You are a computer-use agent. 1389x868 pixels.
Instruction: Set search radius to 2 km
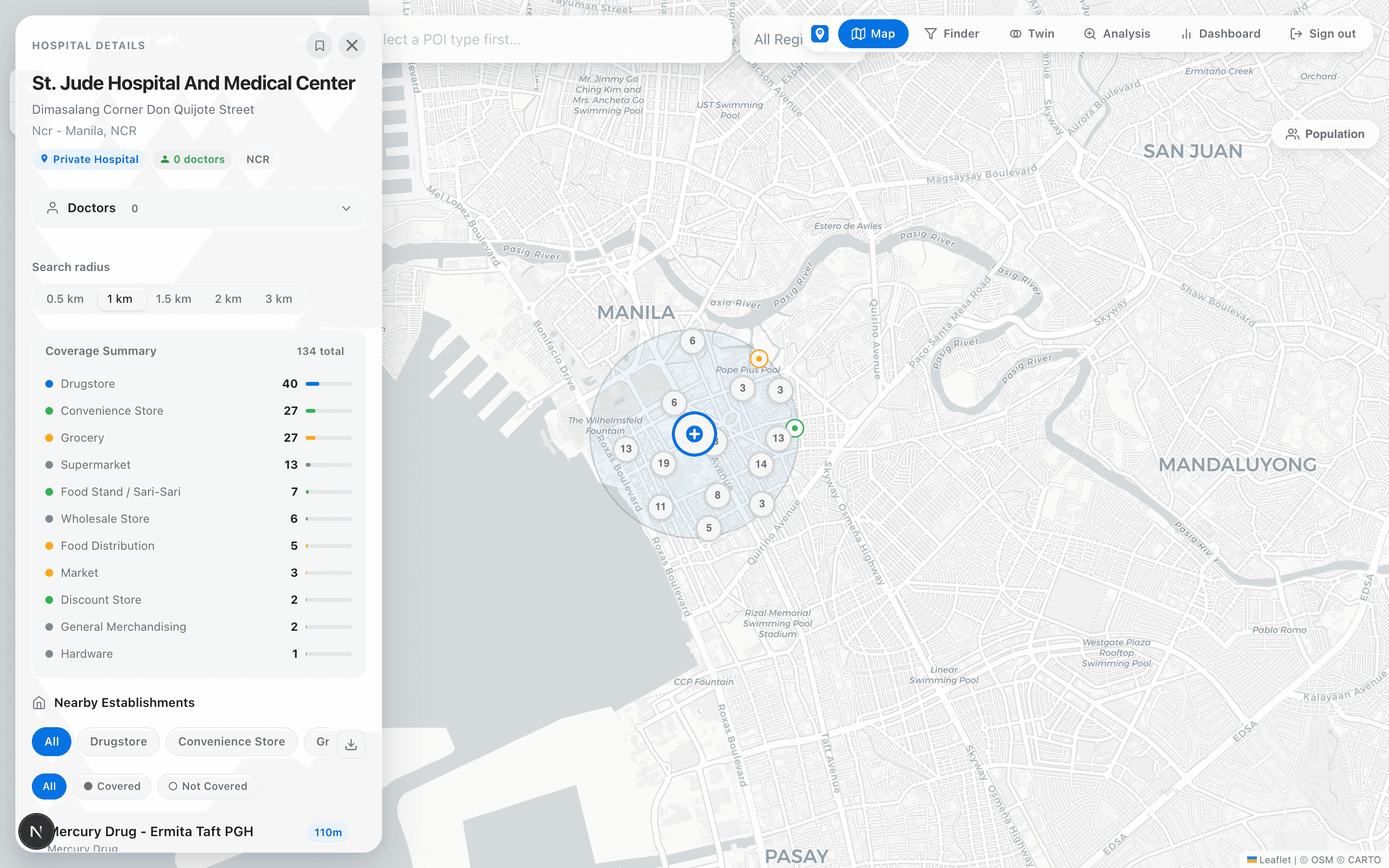coord(228,299)
